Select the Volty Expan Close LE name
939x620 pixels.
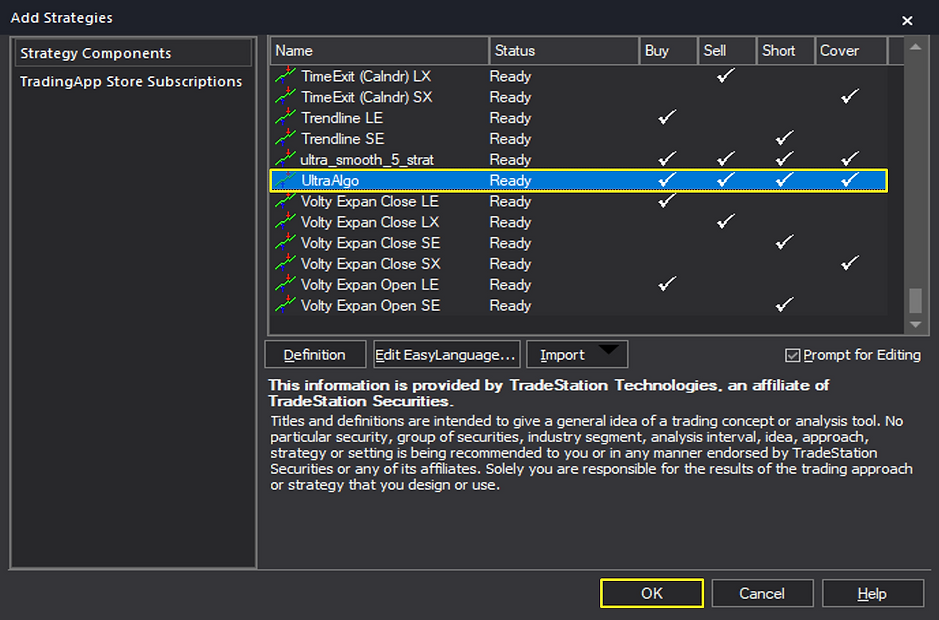(369, 201)
